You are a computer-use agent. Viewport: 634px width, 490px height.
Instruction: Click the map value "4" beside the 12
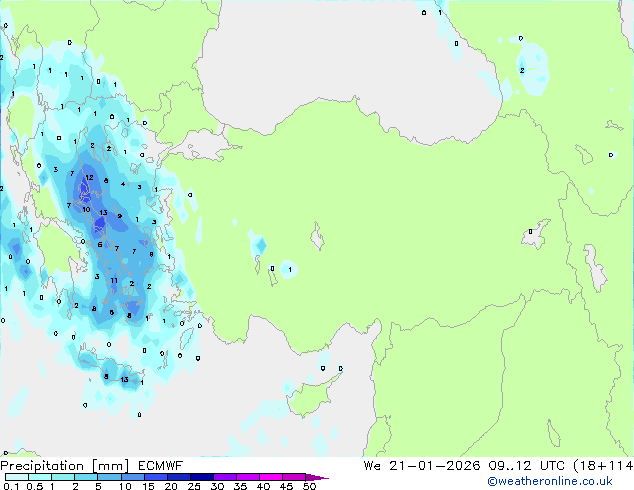pyautogui.click(x=123, y=184)
